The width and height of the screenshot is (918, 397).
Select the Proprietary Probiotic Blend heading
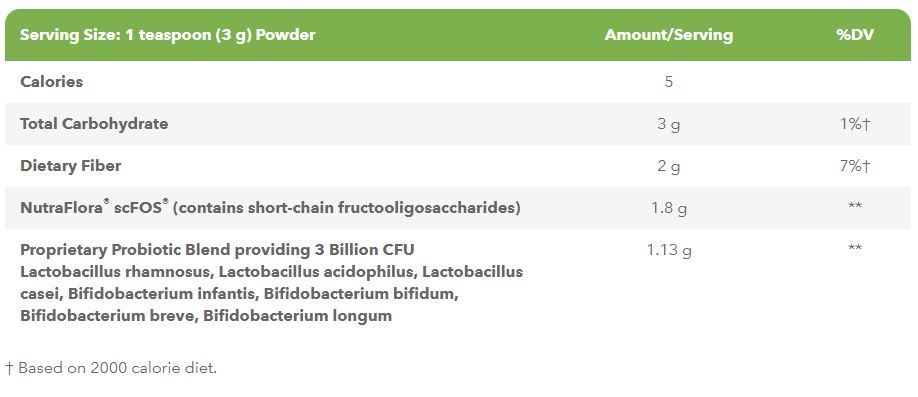click(x=217, y=250)
